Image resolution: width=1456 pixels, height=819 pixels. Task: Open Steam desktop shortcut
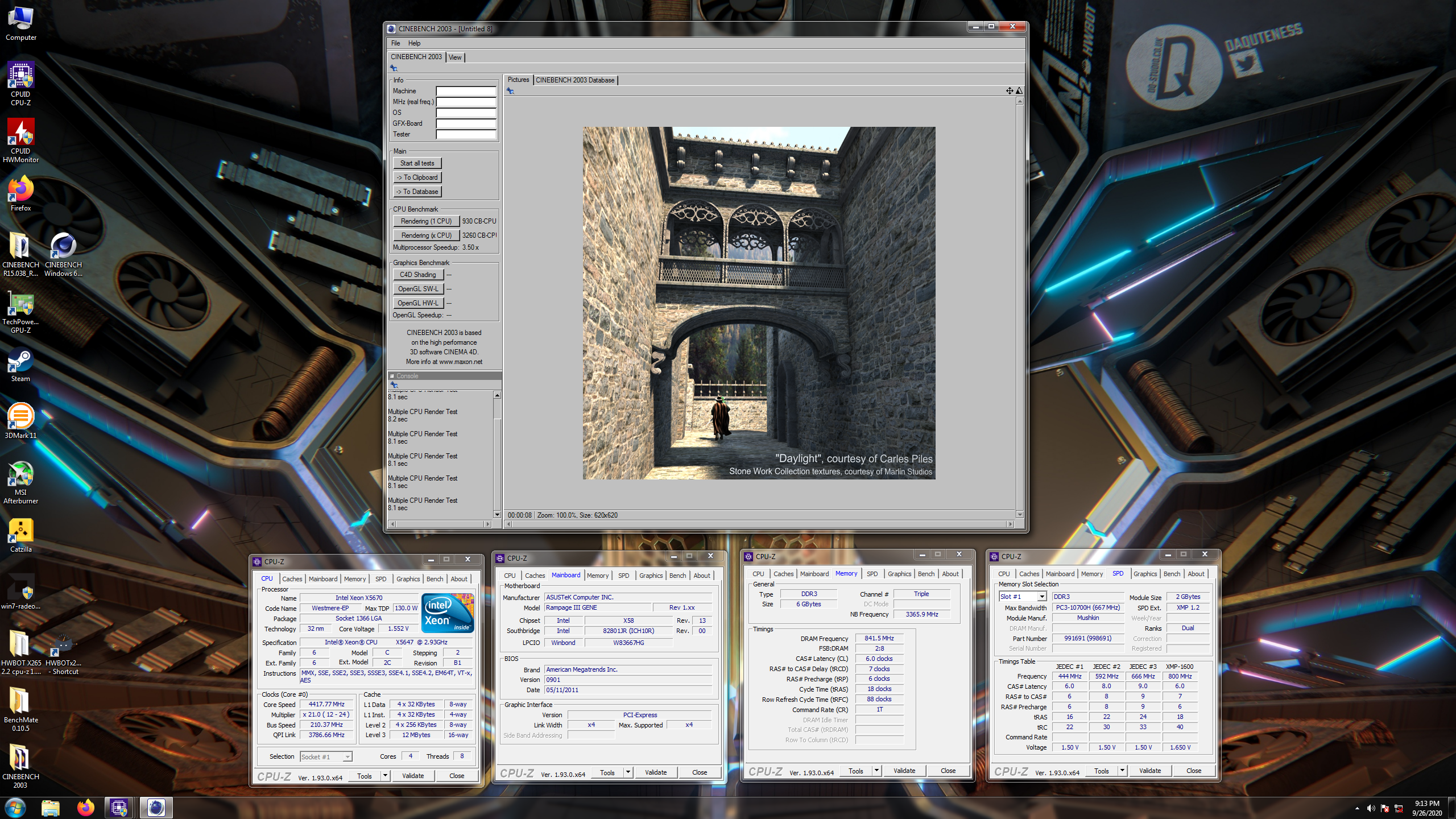21,365
